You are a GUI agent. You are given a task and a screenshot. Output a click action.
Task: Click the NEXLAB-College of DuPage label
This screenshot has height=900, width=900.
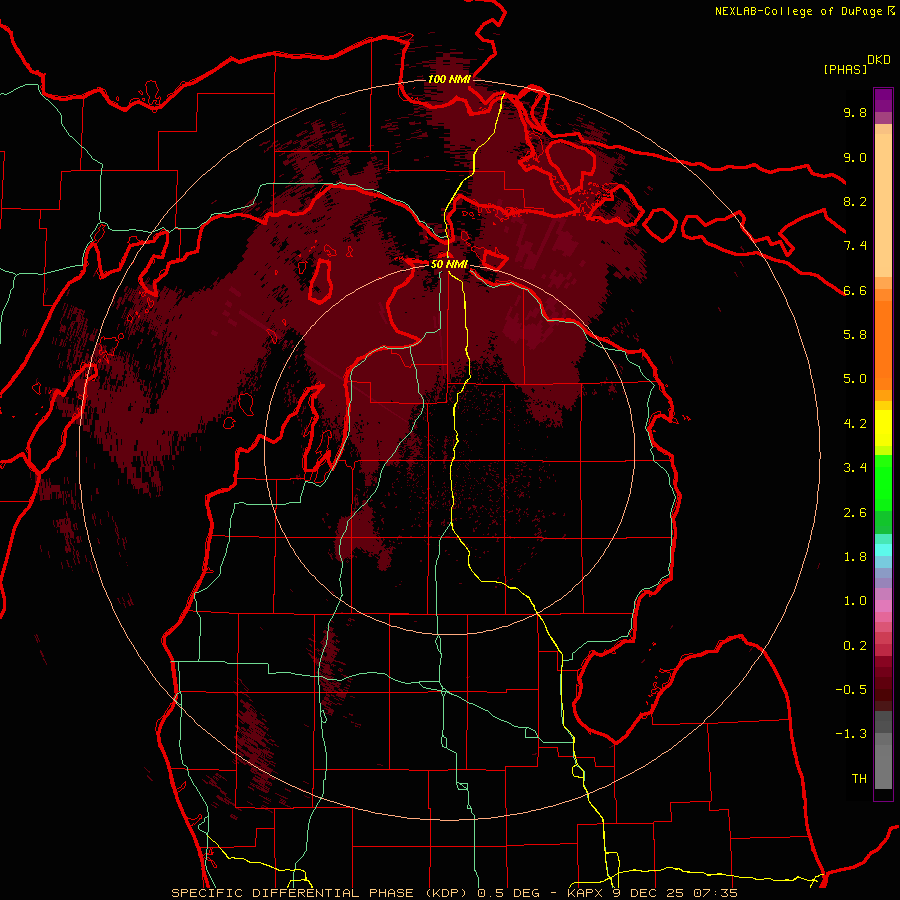(x=801, y=11)
